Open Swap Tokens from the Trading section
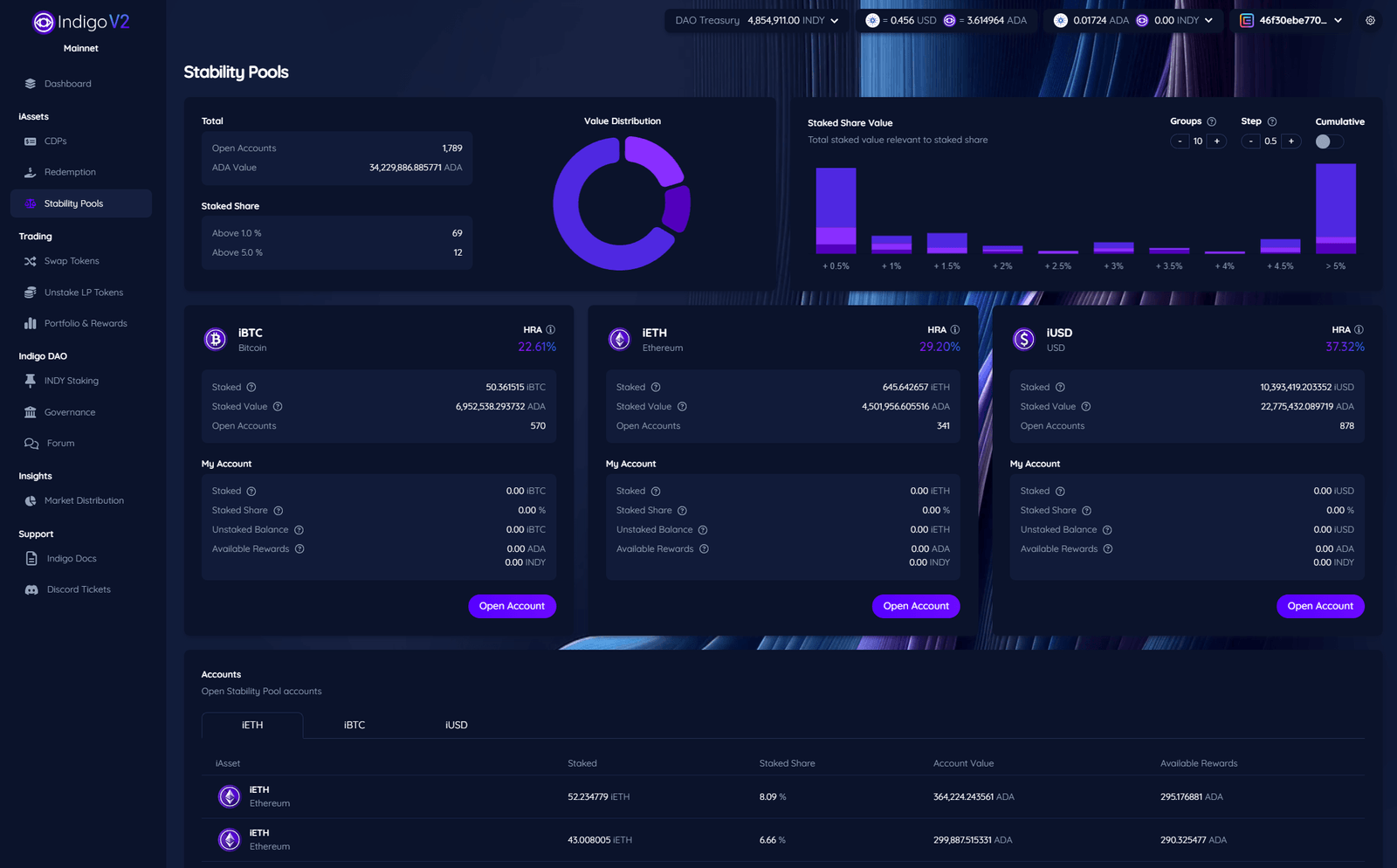1397x868 pixels. [29, 260]
